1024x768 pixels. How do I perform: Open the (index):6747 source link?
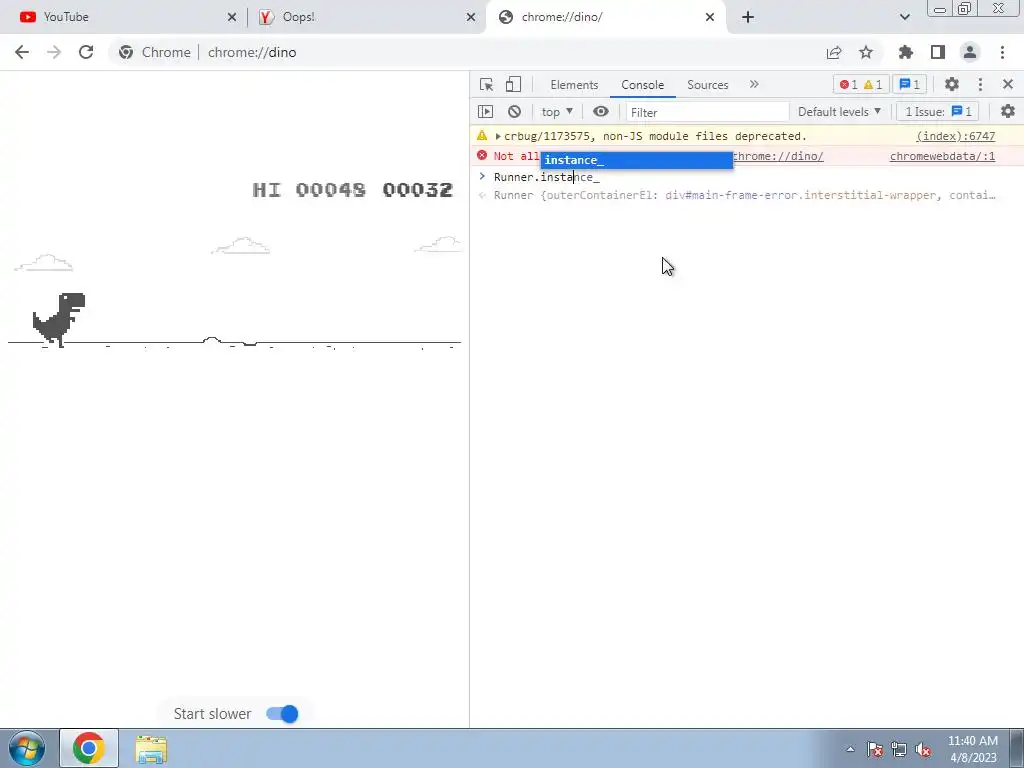(955, 136)
